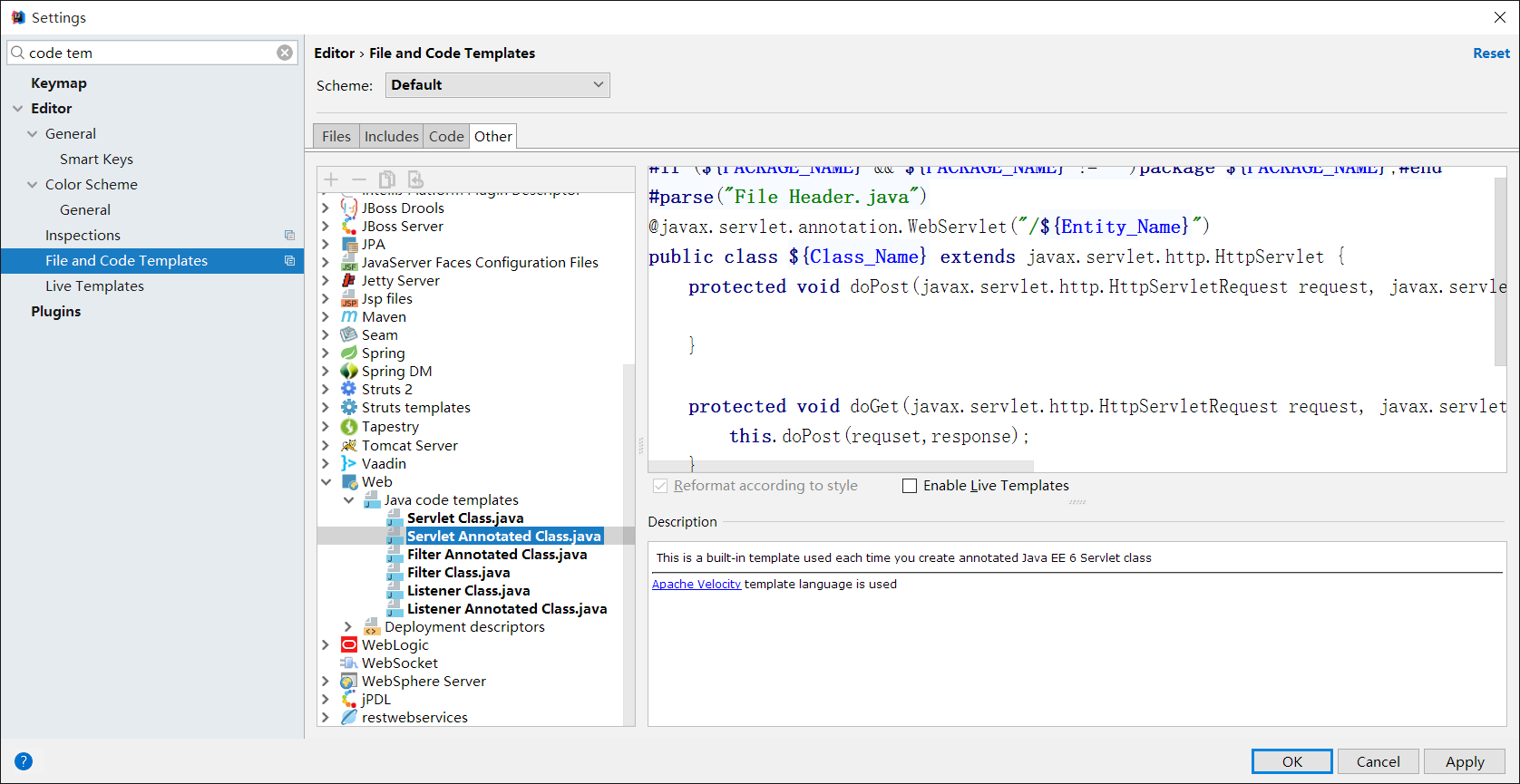Click the remove template minus icon
Viewport: 1520px width, 784px height.
click(359, 179)
